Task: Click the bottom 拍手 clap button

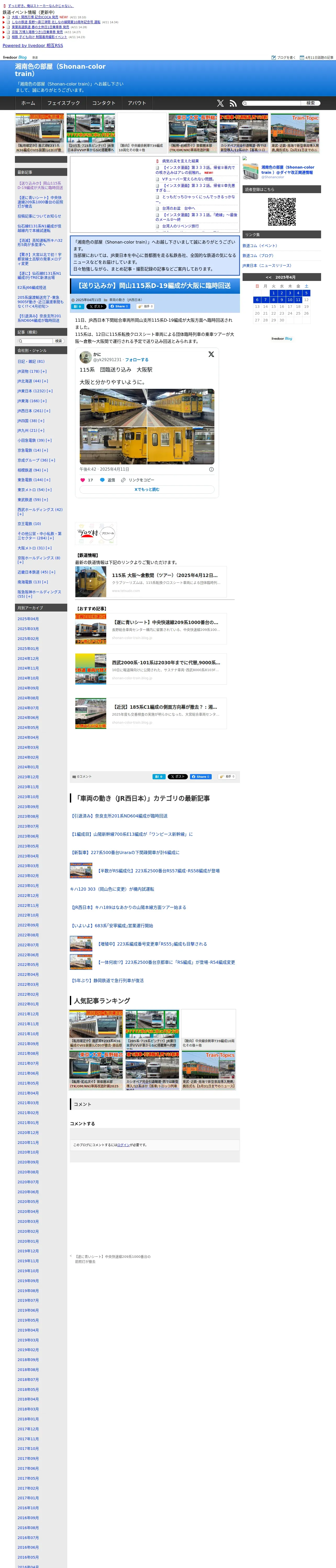Action: 227,777
